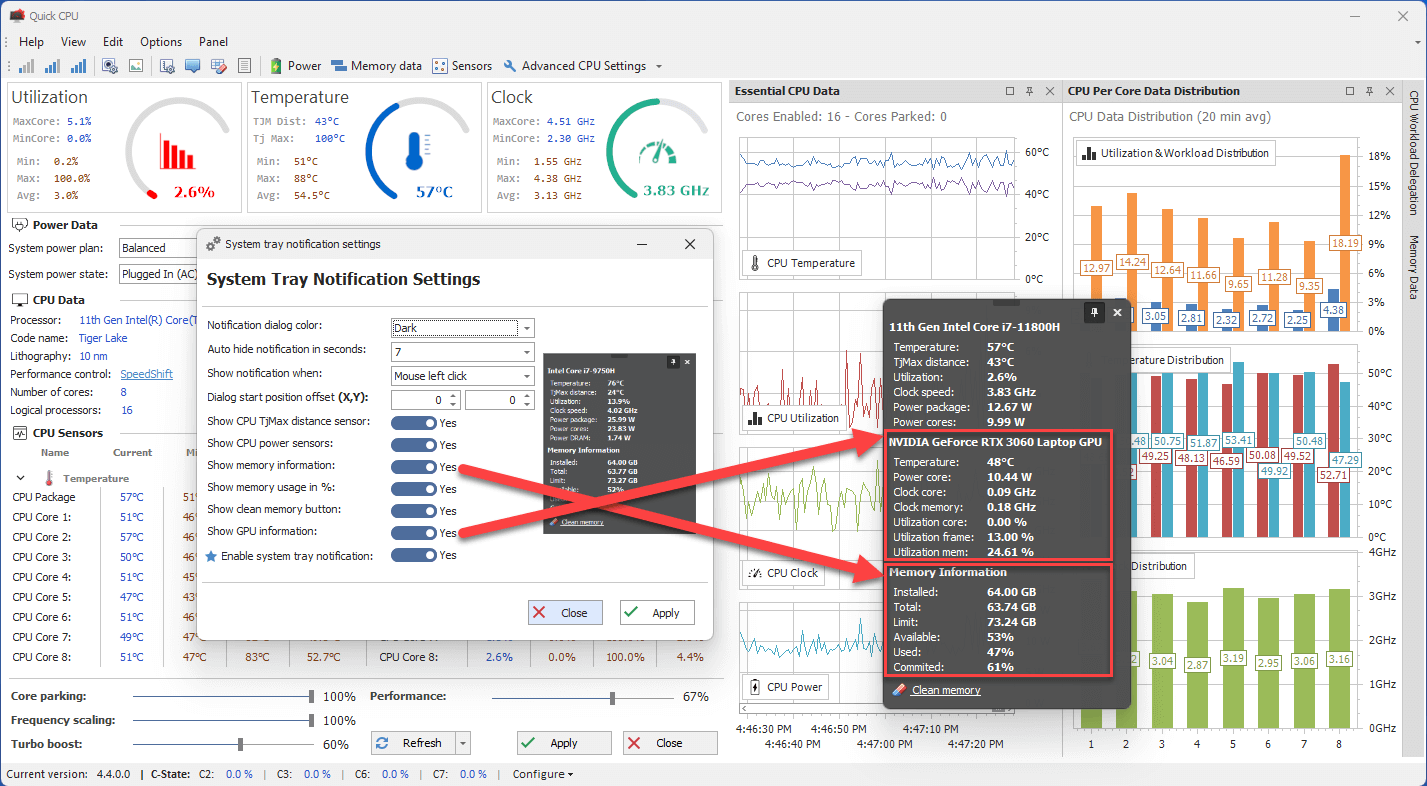
Task: Click the blue speech-bubble toolbar icon
Action: (x=192, y=66)
